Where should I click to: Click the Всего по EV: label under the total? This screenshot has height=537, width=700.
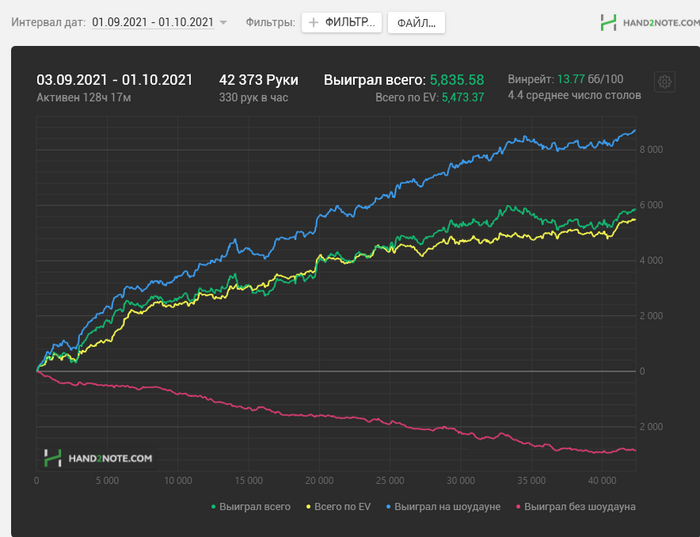point(407,97)
